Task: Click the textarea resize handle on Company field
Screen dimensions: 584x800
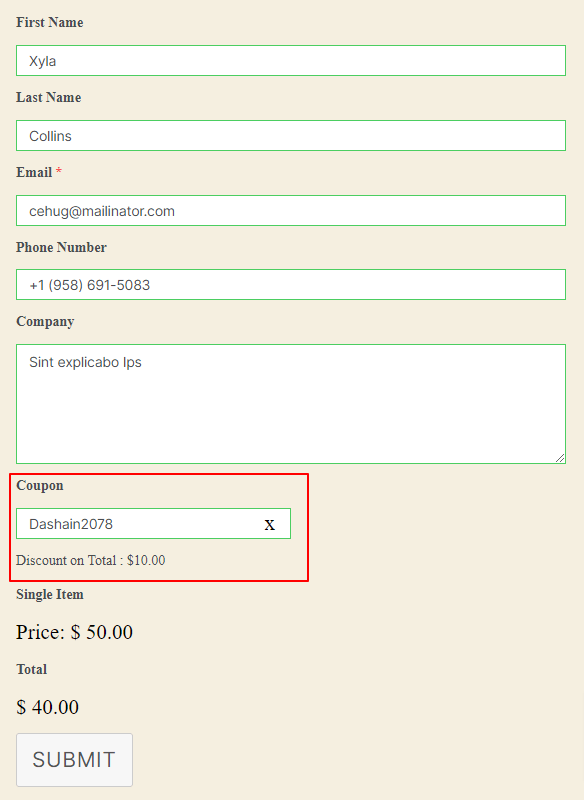Action: click(x=562, y=457)
